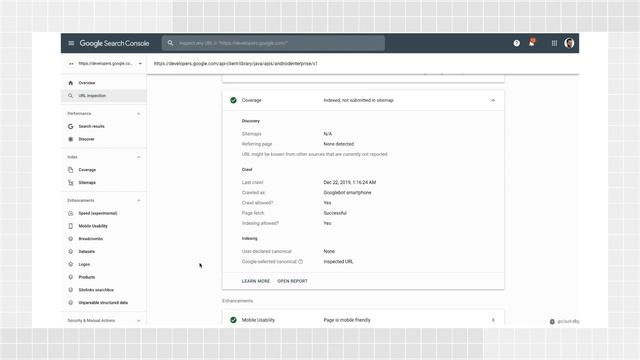640x360 pixels.
Task: Open the notifications bell
Action: pyautogui.click(x=531, y=42)
